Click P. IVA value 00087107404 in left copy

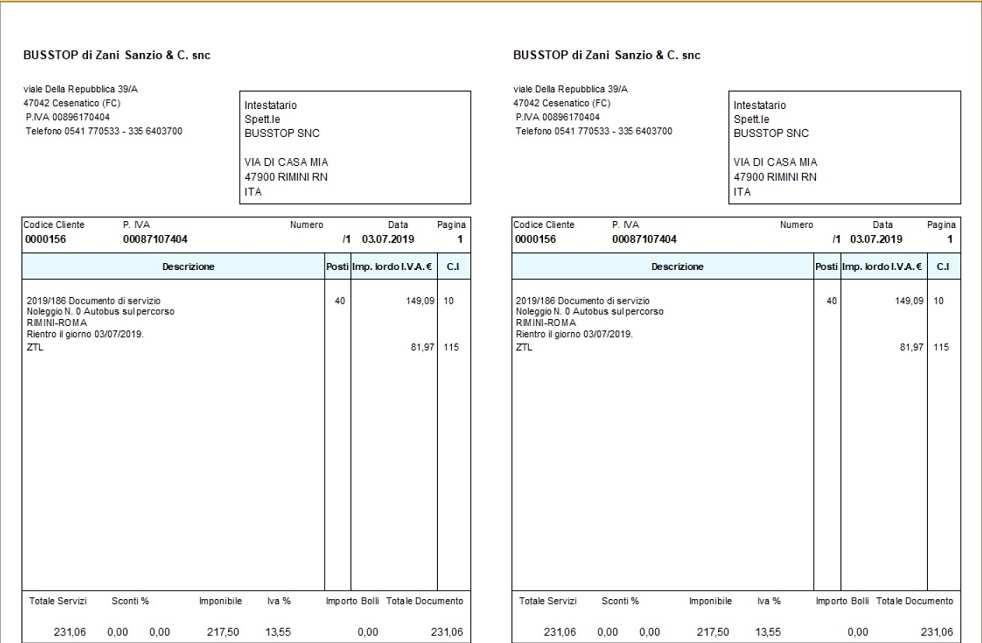click(x=155, y=239)
